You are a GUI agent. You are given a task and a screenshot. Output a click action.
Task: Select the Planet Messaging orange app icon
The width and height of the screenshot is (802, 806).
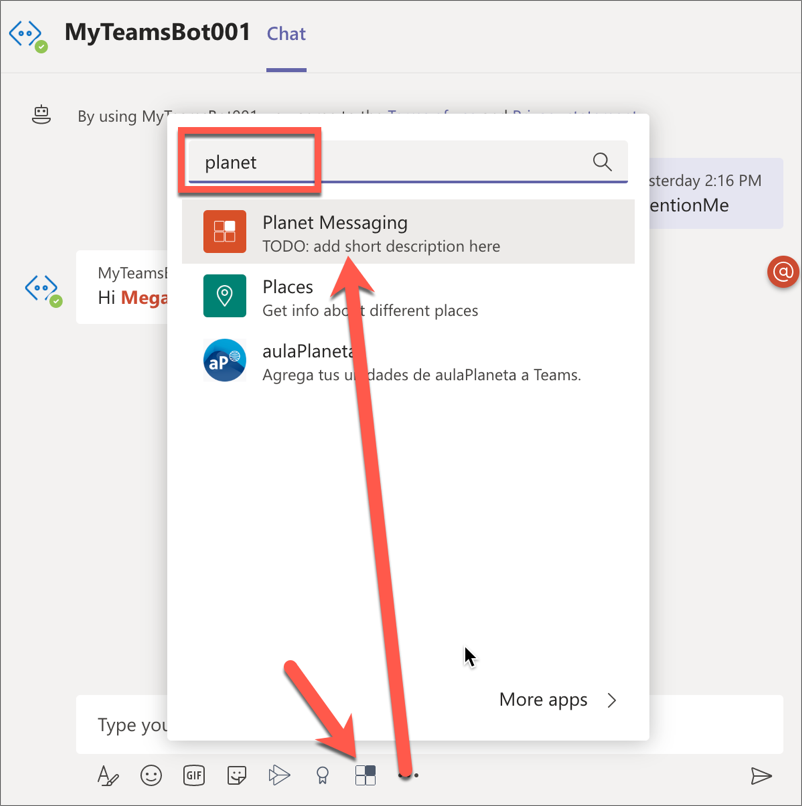pyautogui.click(x=225, y=231)
